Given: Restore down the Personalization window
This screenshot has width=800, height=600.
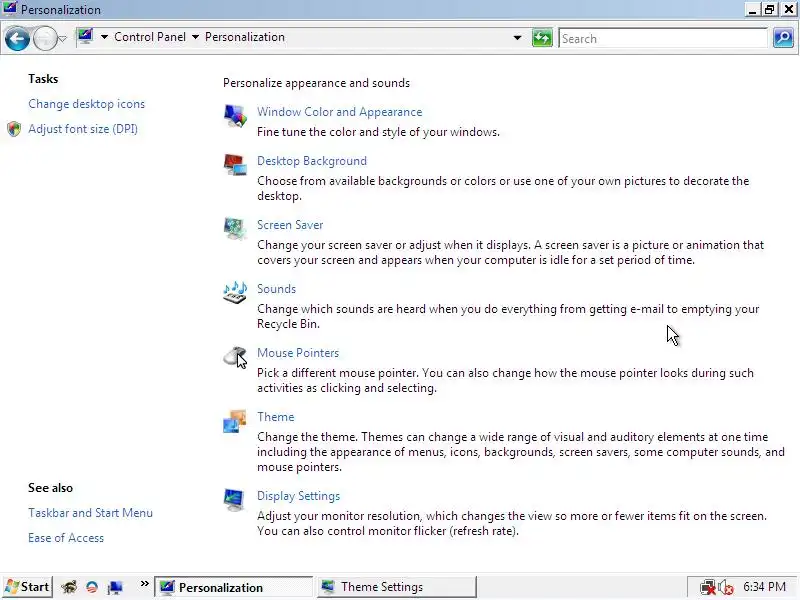Looking at the screenshot, I should click(x=769, y=10).
